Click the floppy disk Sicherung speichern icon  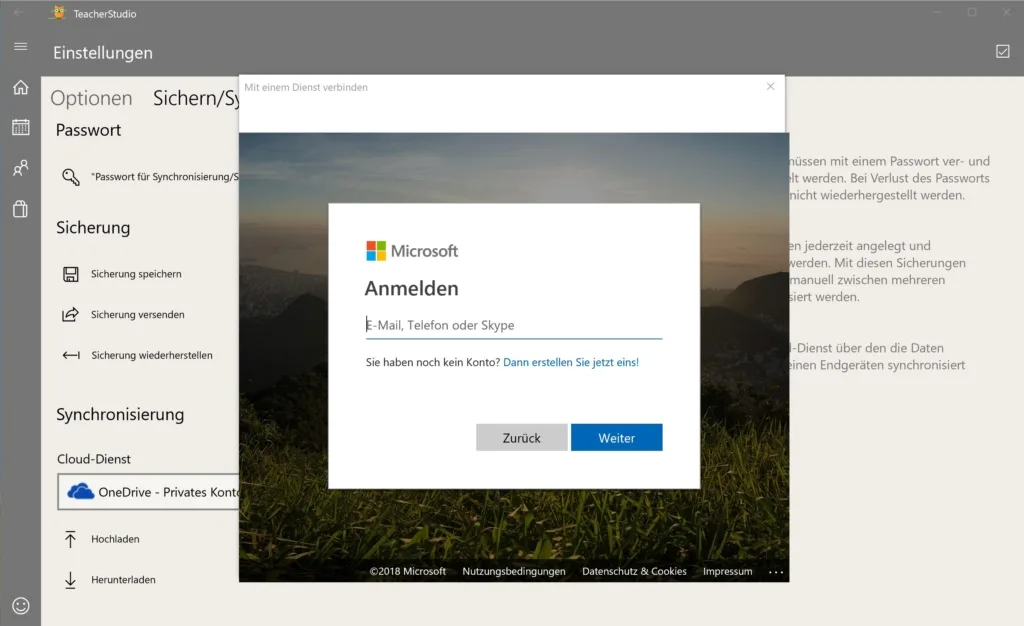click(71, 274)
